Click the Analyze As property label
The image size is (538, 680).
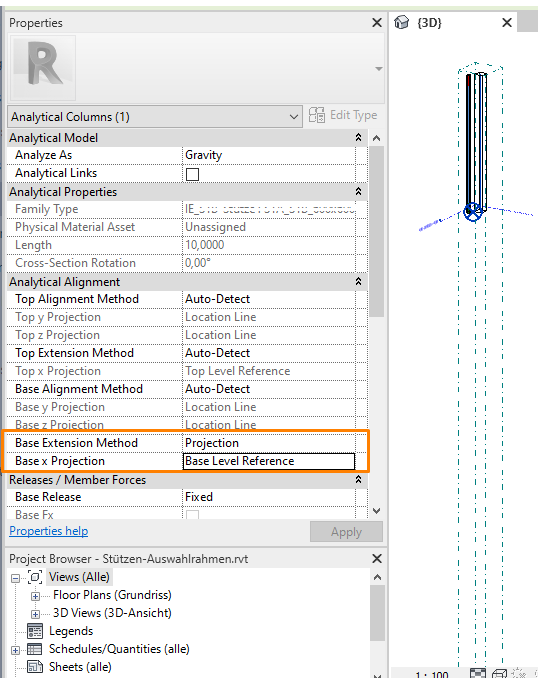pyautogui.click(x=43, y=155)
